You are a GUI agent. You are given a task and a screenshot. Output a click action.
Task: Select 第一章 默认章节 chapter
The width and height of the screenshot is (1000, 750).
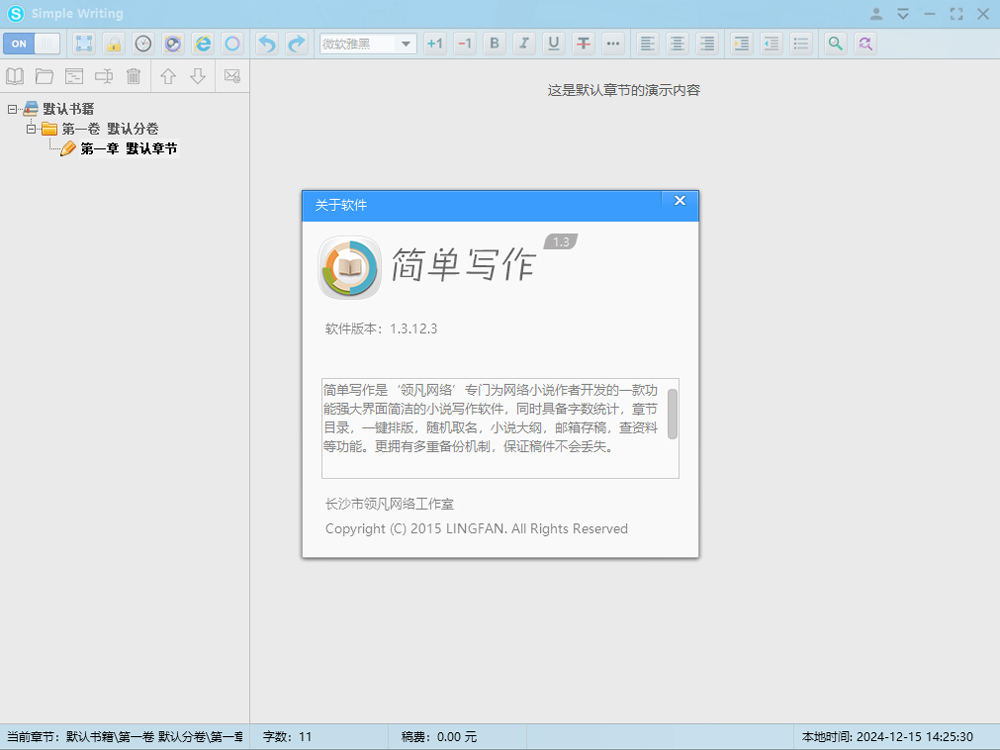click(129, 149)
